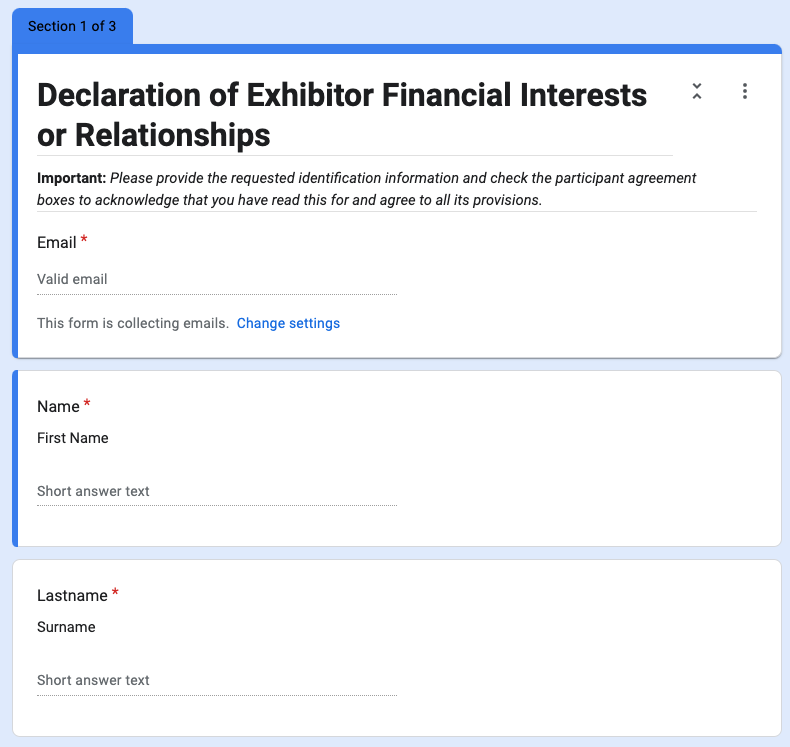Click the Email question label
Viewport: 790px width, 747px height.
(x=57, y=243)
